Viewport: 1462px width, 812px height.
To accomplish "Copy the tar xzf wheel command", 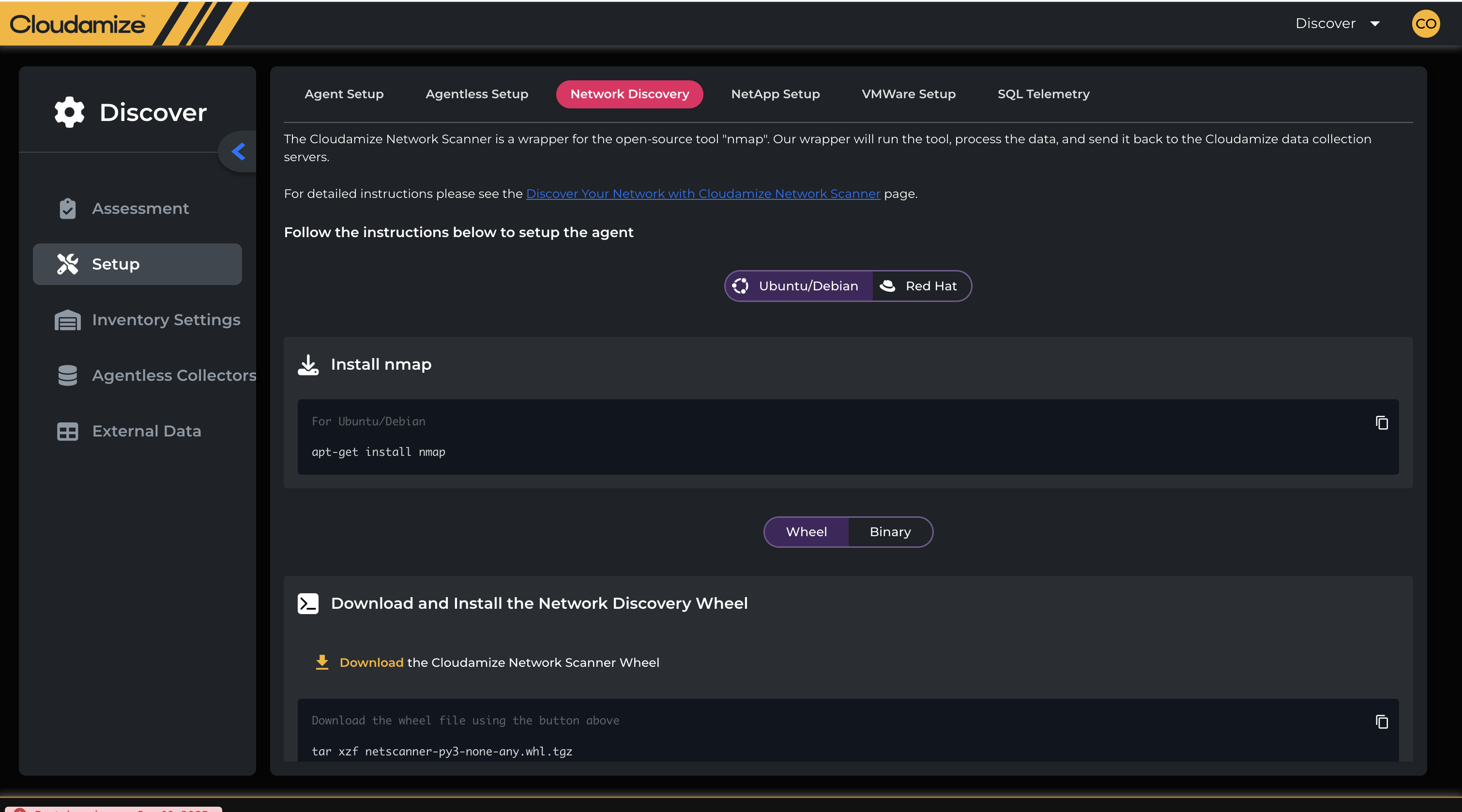I will click(x=1382, y=722).
